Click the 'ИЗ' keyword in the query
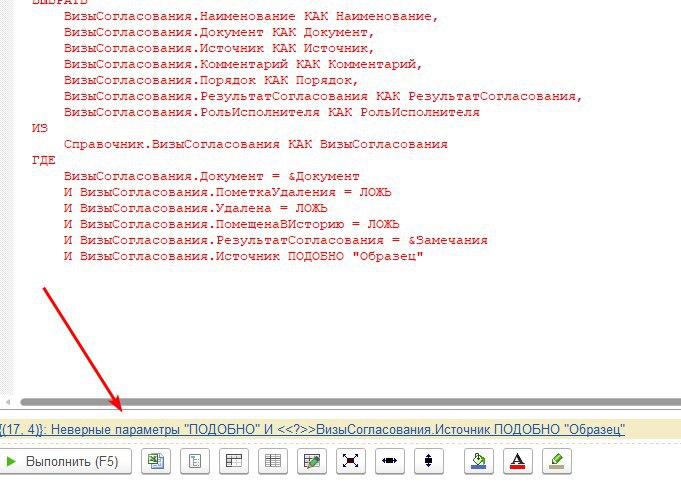 coord(40,128)
